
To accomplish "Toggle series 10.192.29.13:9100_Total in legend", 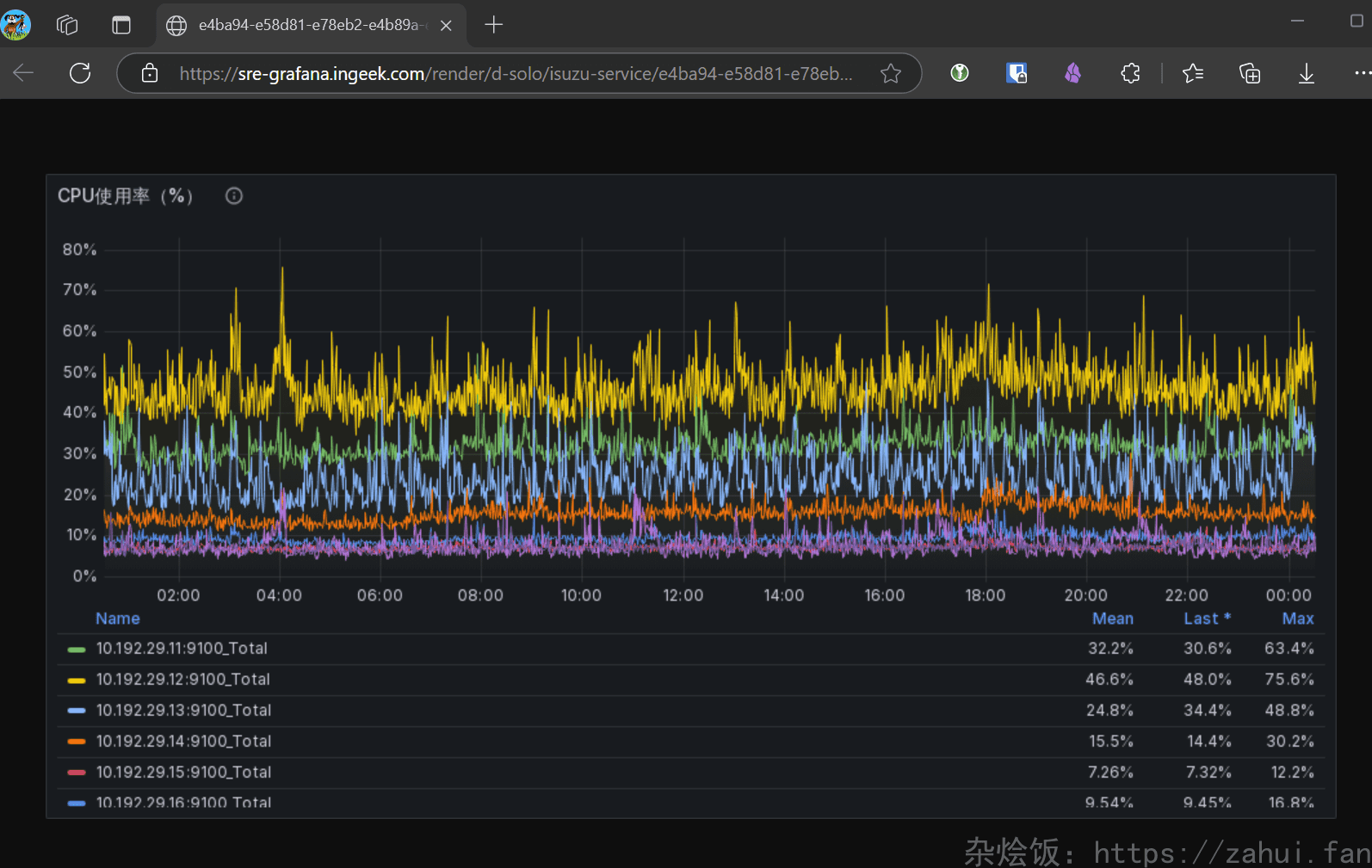I will 183,711.
